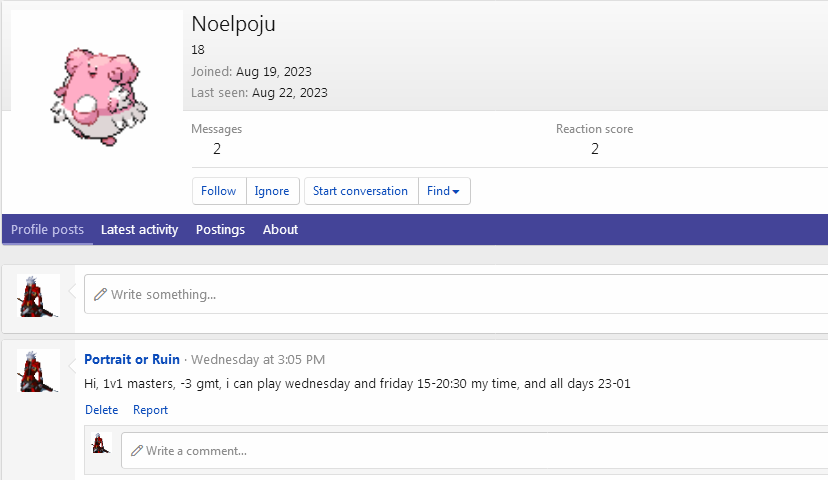Click avatar beside the Write something box
The width and height of the screenshot is (828, 480).
pos(39,295)
